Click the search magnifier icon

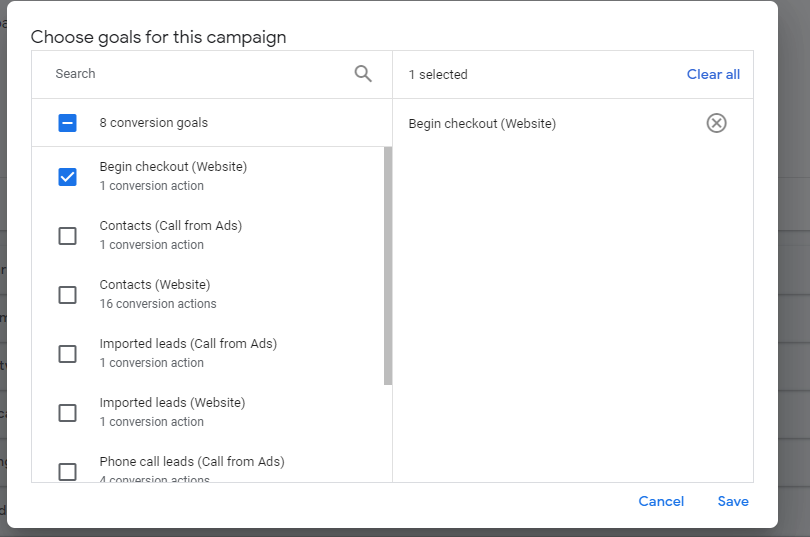click(363, 74)
